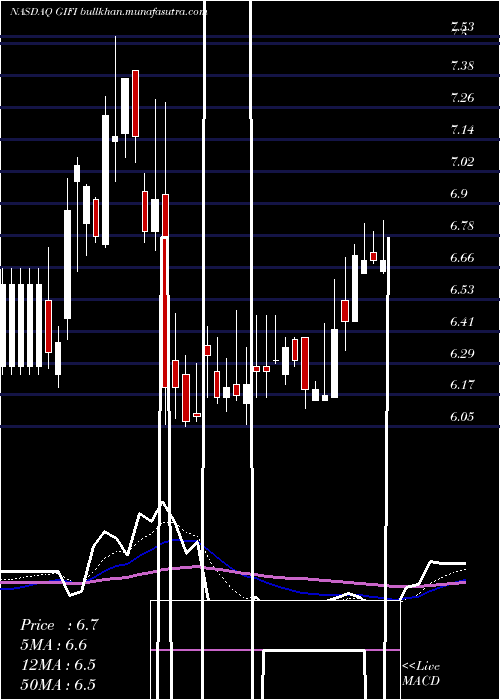Click the 7.14 price axis label
The height and width of the screenshot is (700, 500).
(462, 130)
